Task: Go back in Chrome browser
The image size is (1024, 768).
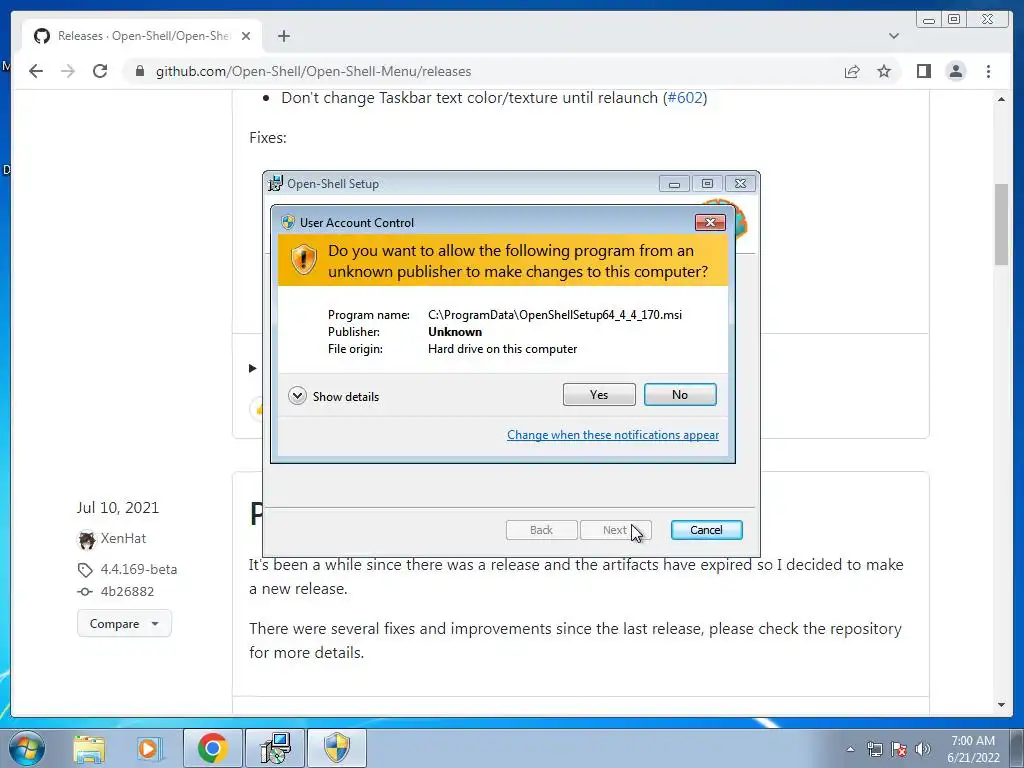Action: pos(36,71)
